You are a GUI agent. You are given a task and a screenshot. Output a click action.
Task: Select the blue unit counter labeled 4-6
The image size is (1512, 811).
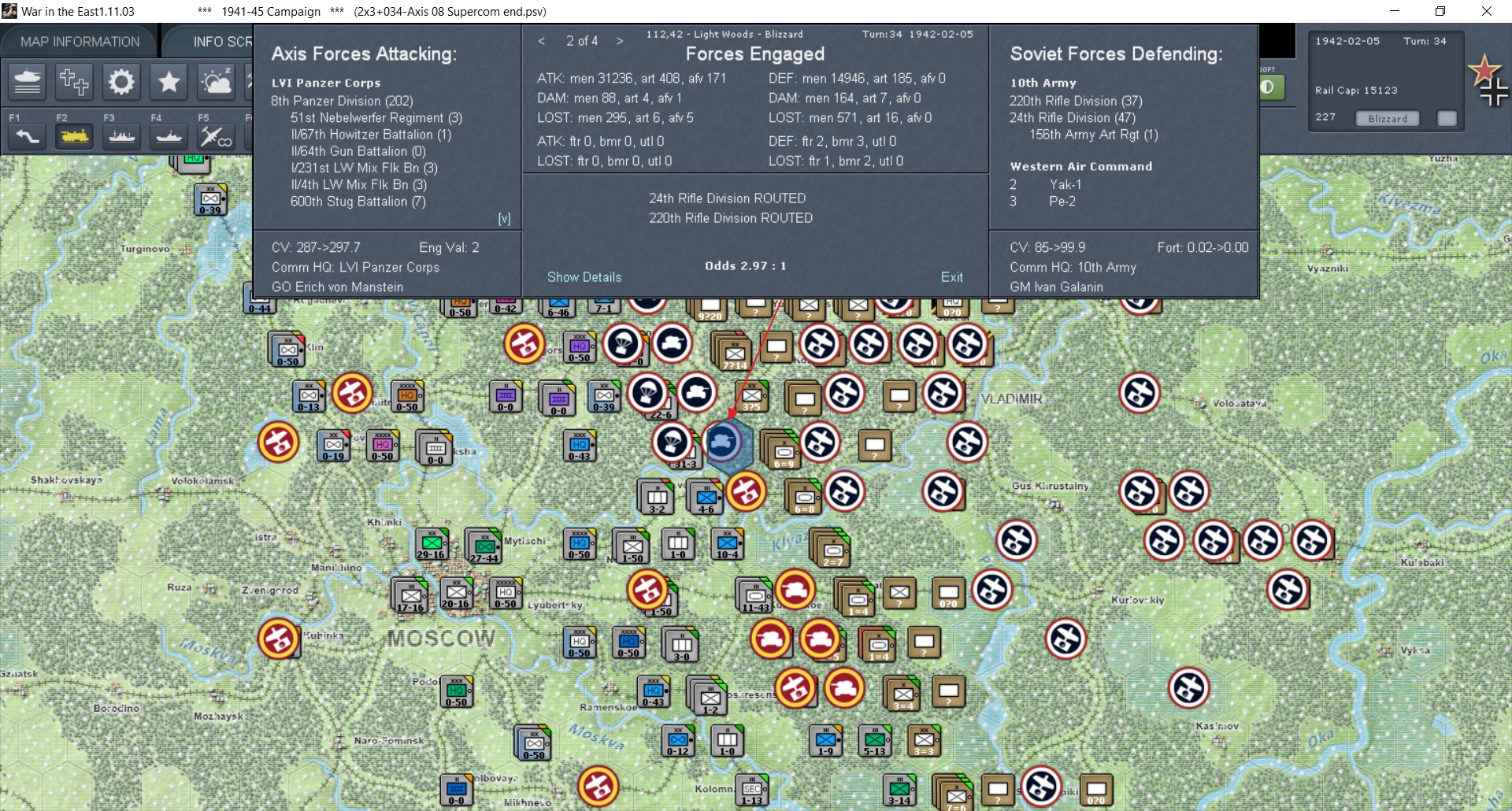pos(706,498)
